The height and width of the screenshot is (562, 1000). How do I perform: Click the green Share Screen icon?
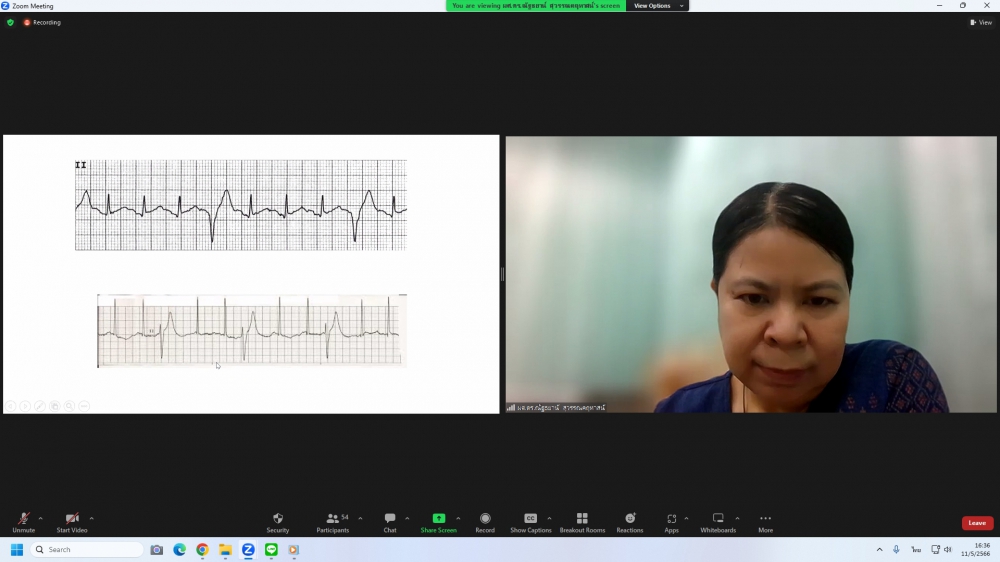click(438, 518)
